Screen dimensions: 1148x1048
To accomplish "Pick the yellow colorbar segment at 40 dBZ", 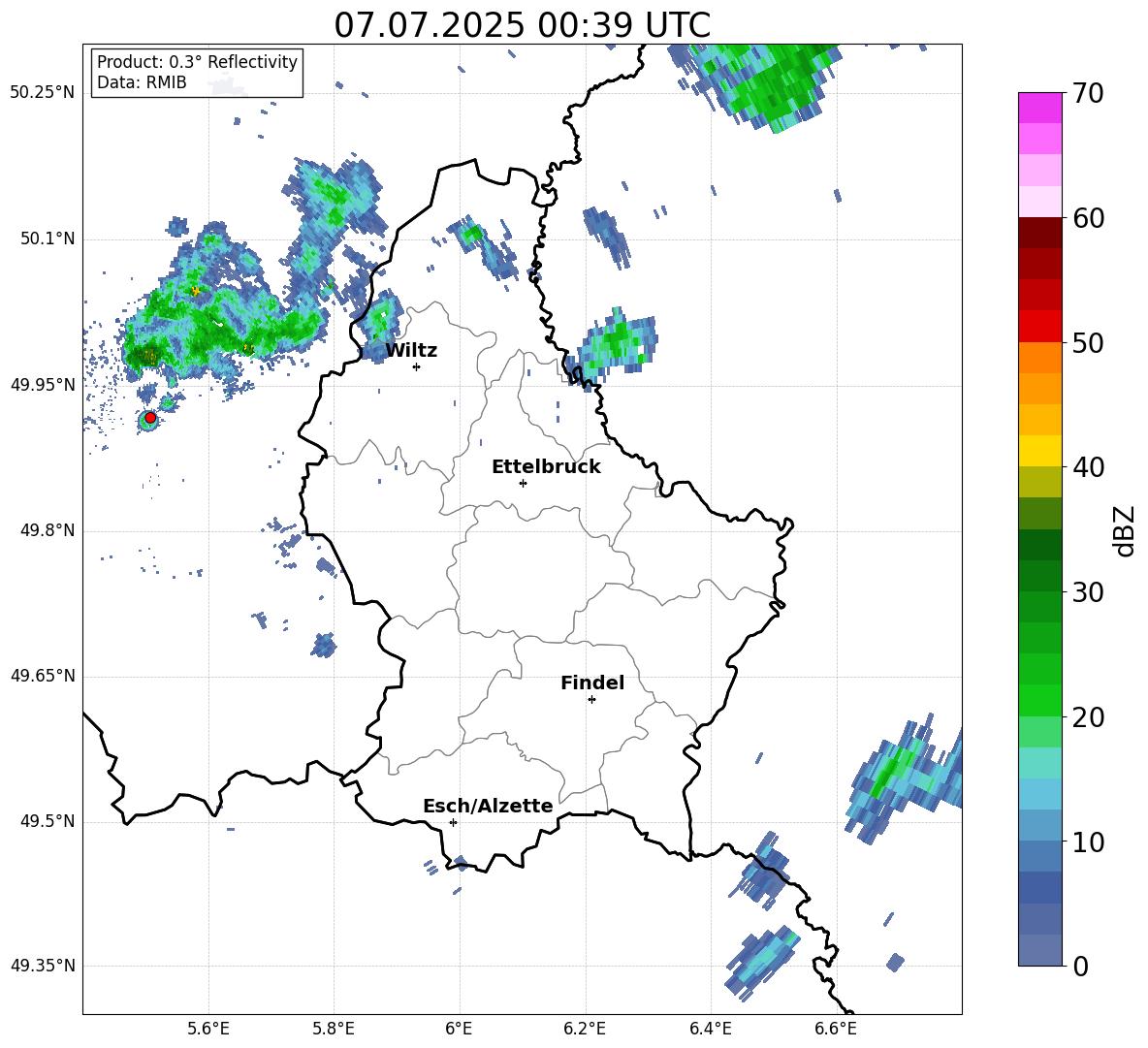I will click(x=1039, y=451).
